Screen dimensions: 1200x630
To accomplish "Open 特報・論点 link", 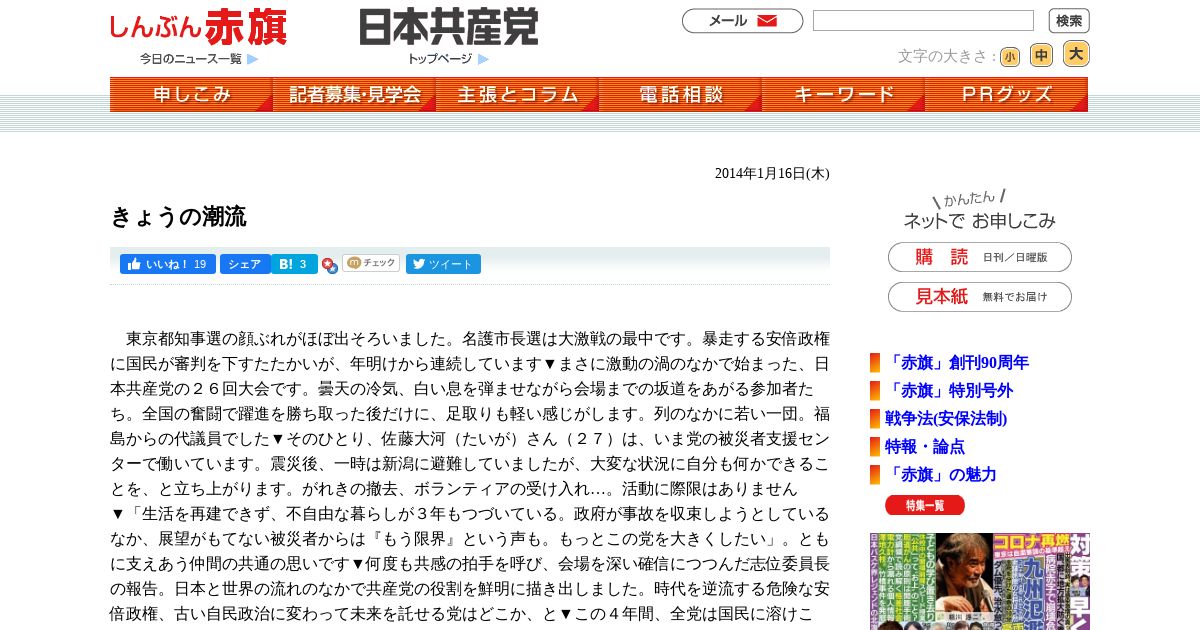I will [925, 447].
